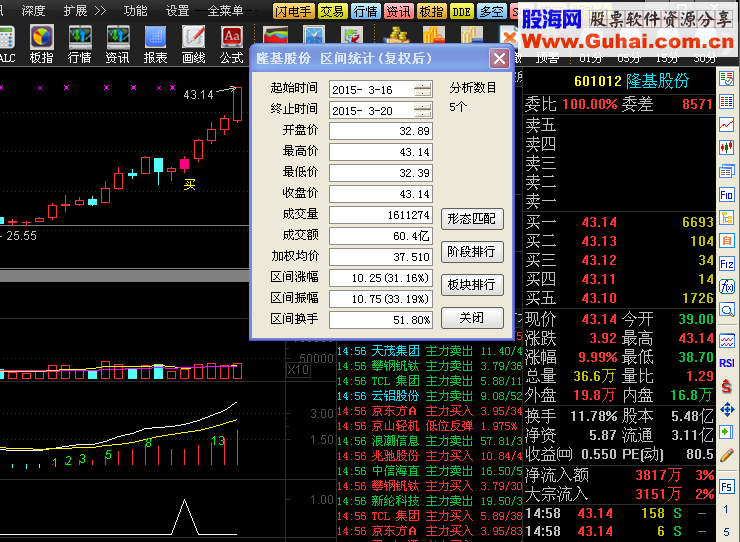The width and height of the screenshot is (740, 542).
Task: Click the 浪潮信息 主力卖出 news row
Action: pos(429,441)
